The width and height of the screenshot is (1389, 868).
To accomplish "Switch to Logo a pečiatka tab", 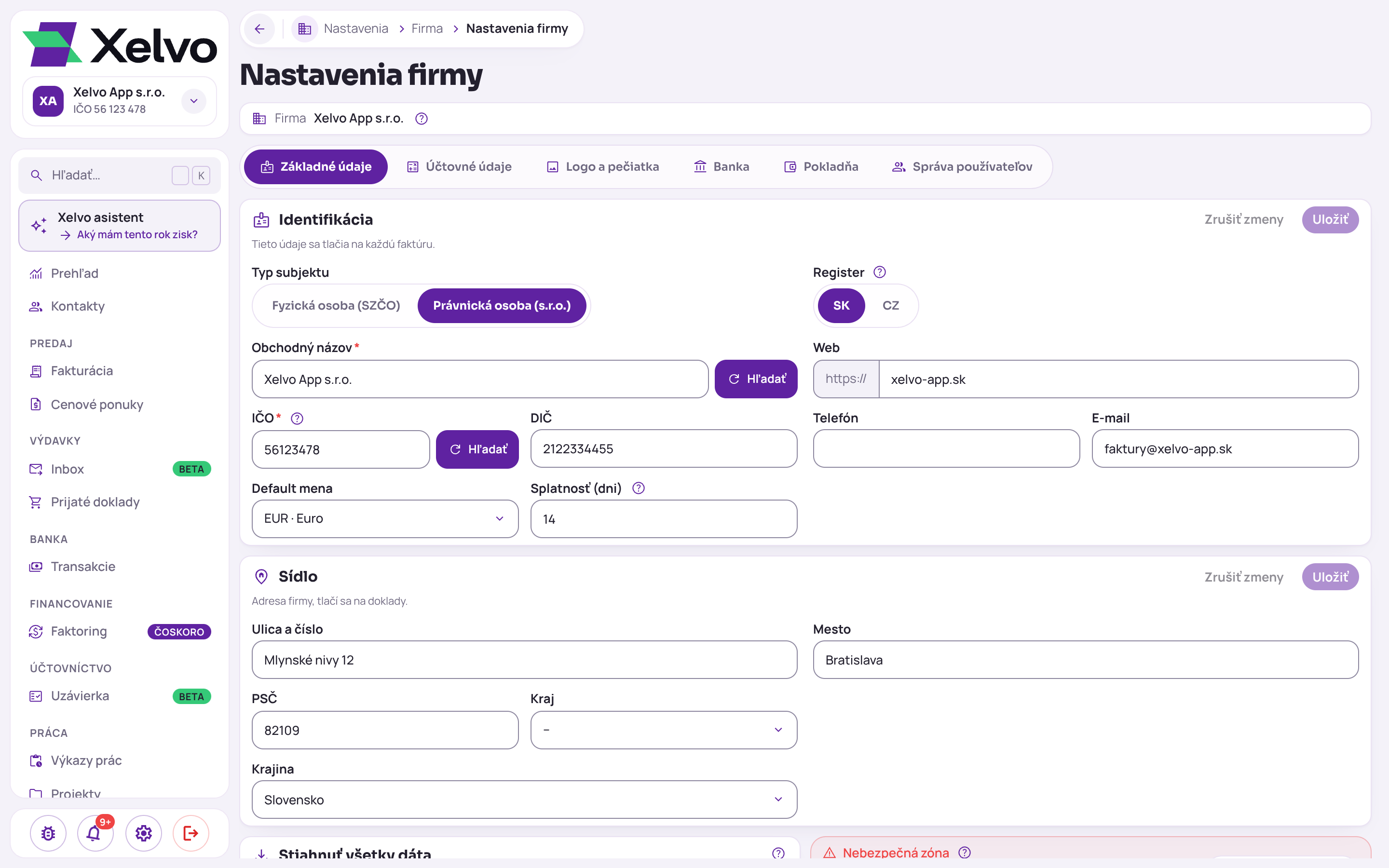I will (x=603, y=166).
